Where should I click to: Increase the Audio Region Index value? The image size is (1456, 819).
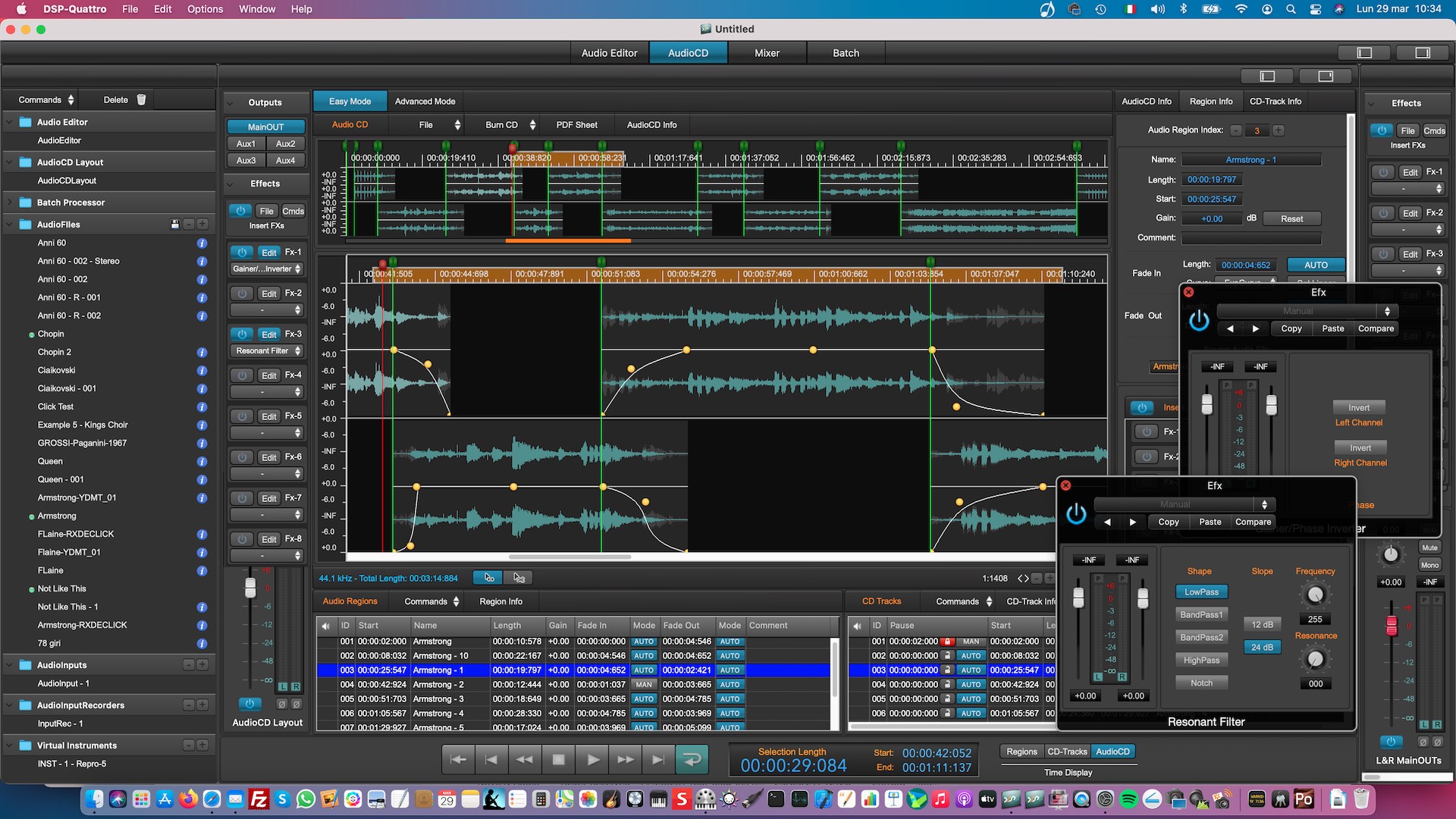pyautogui.click(x=1279, y=130)
